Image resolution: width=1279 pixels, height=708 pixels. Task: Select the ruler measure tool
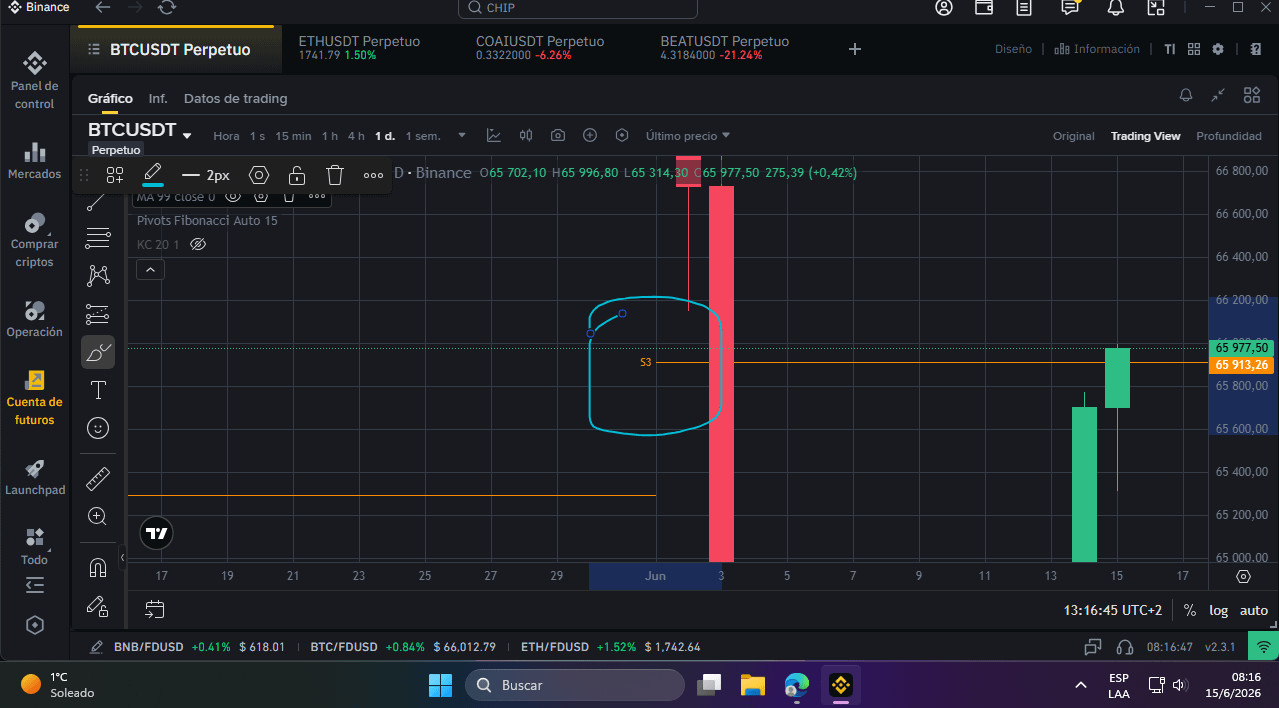[x=98, y=478]
